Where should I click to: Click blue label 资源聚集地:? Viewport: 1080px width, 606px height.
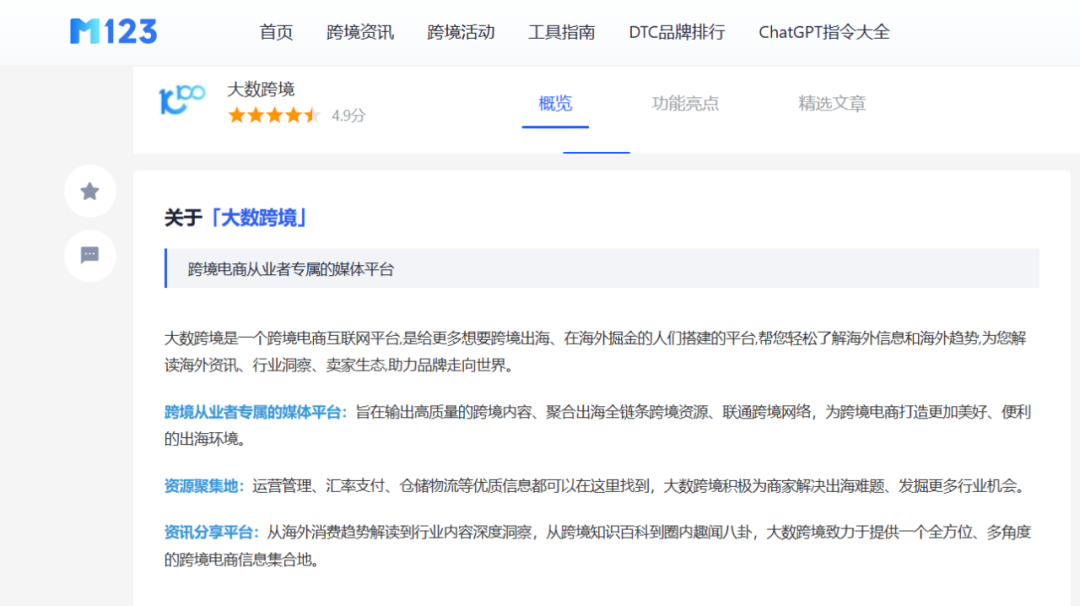204,485
